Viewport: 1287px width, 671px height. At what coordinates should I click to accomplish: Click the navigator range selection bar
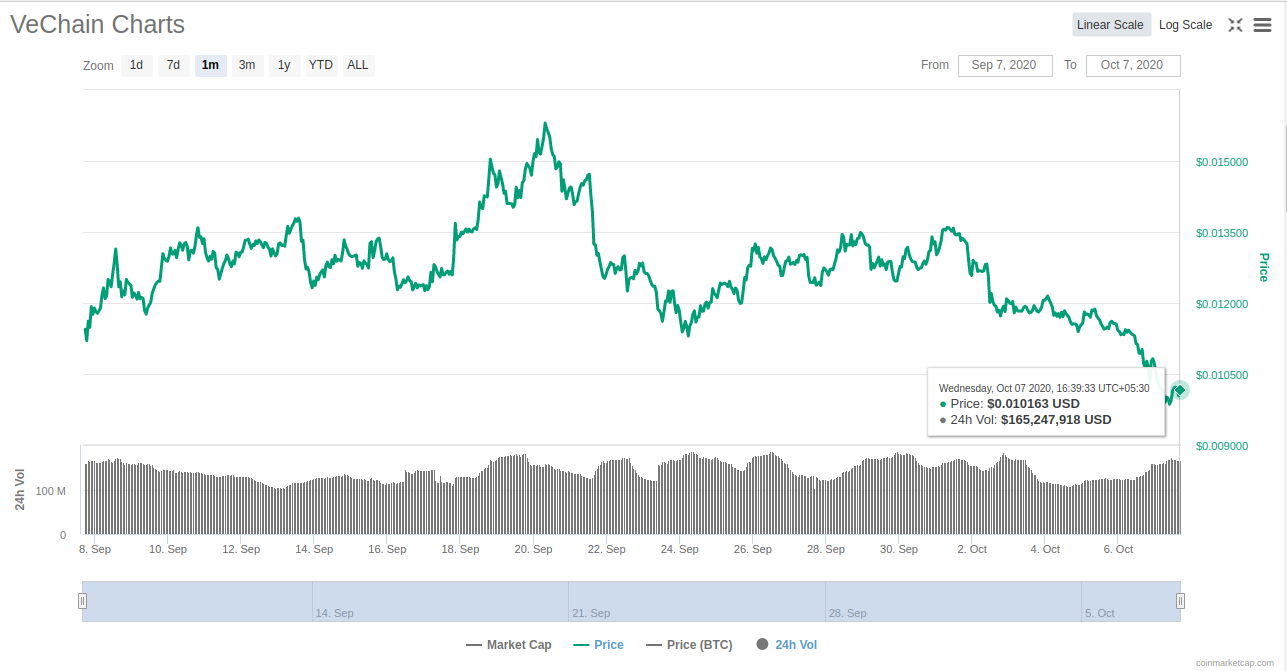coord(631,601)
